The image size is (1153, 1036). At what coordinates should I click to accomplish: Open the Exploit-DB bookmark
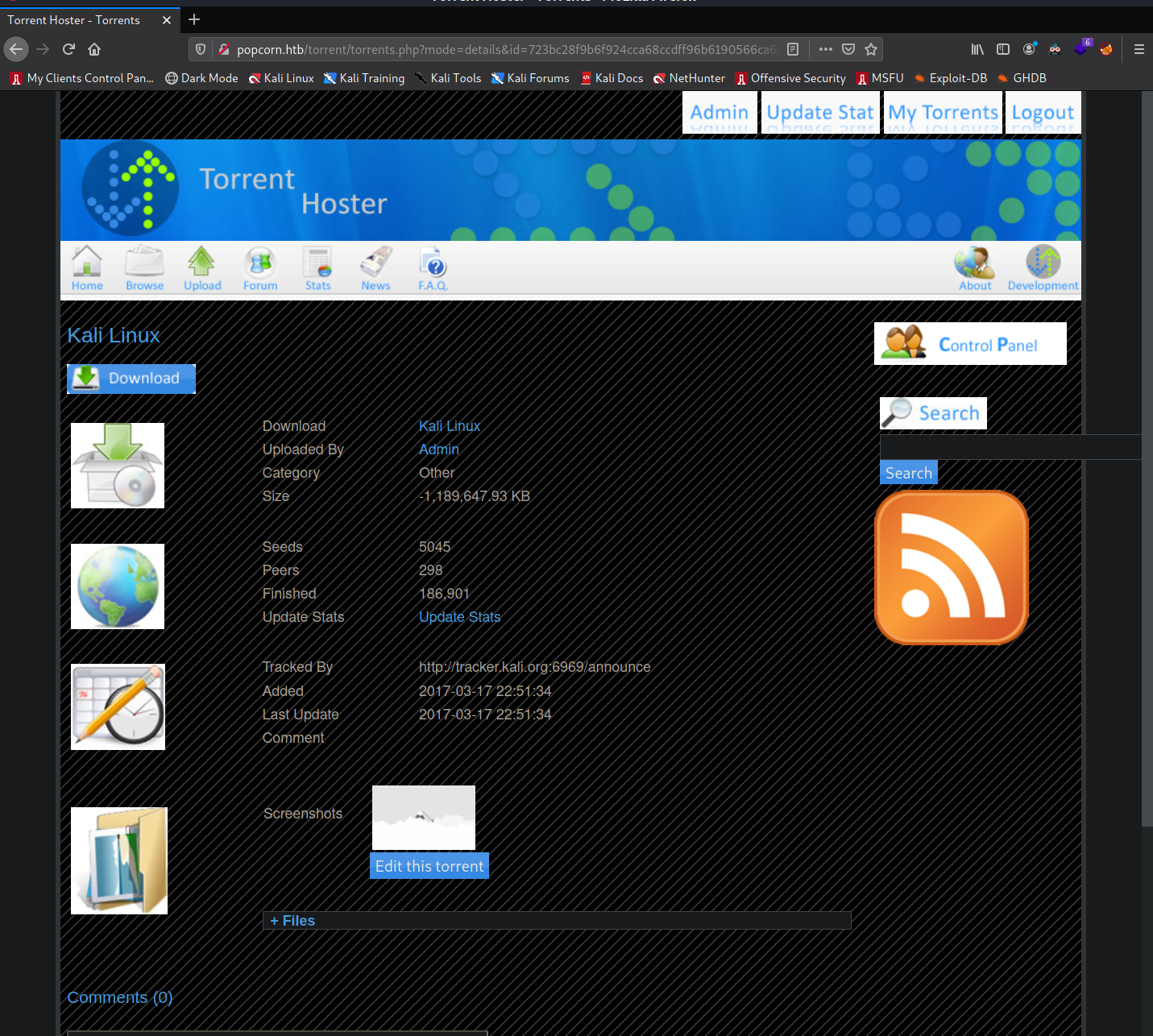point(951,78)
